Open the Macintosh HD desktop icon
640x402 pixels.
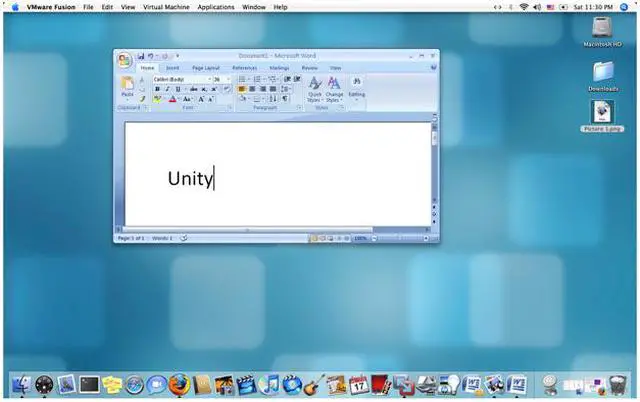(x=602, y=32)
